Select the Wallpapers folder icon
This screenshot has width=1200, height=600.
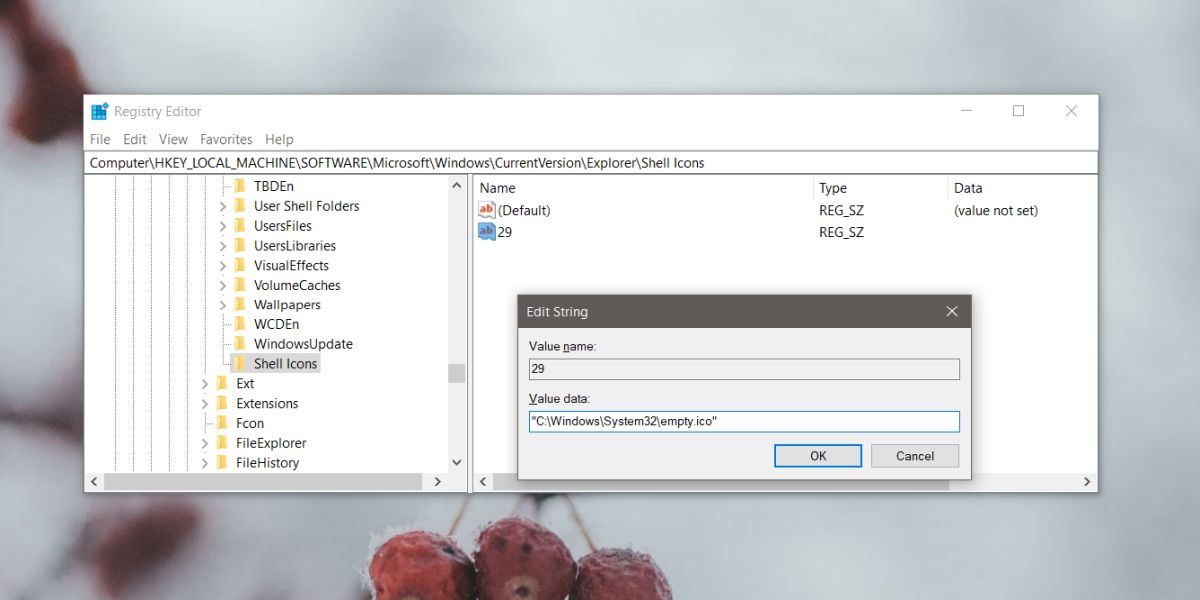pos(240,304)
